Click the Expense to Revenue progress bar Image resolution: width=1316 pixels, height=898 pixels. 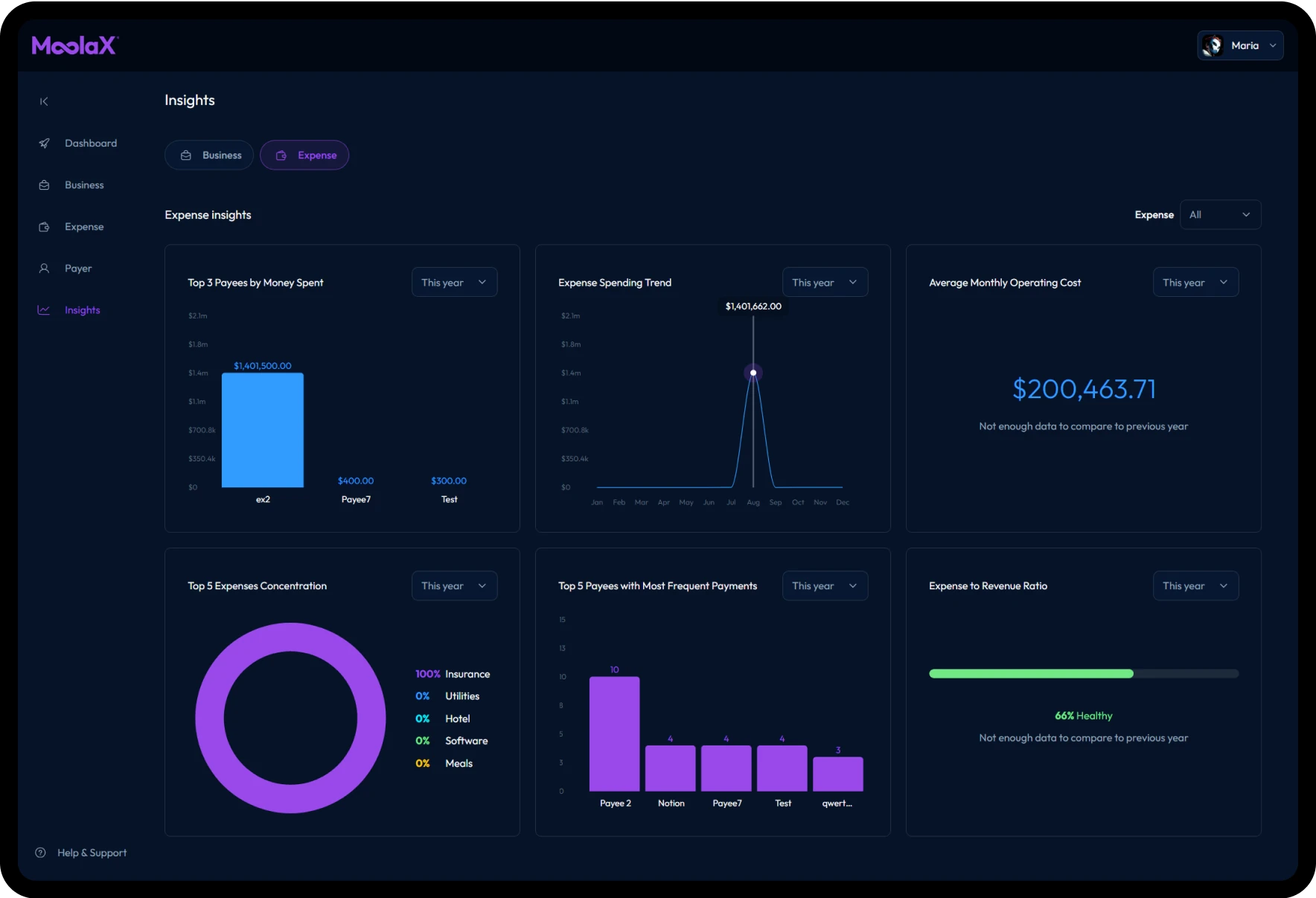click(1084, 673)
